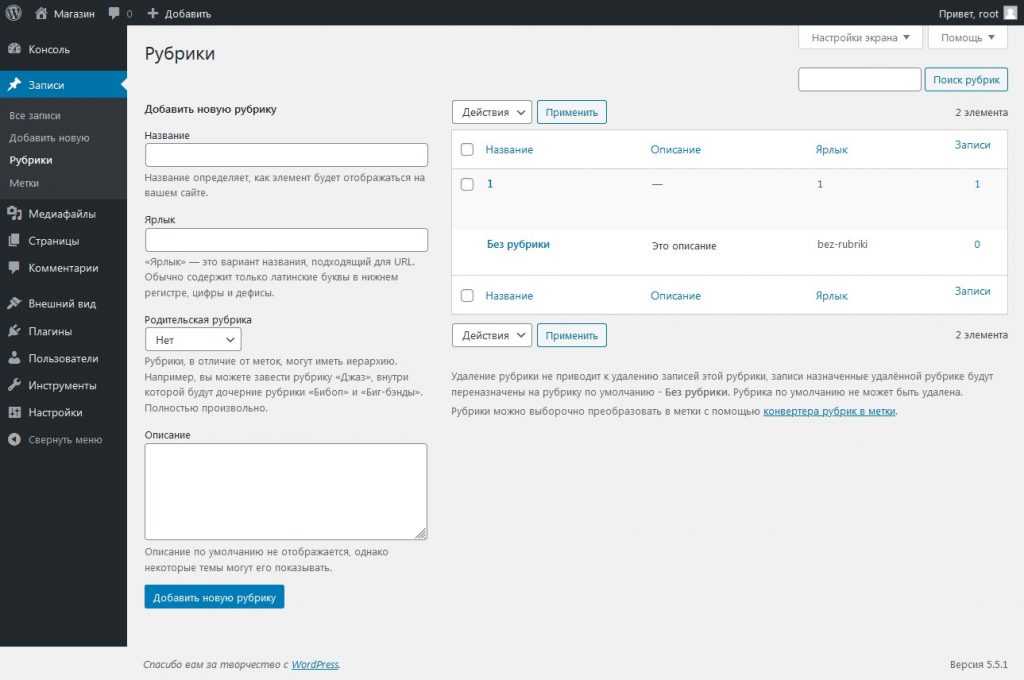Collapse sidebar with Свернуть меню icon
This screenshot has width=1024, height=680.
click(14, 439)
